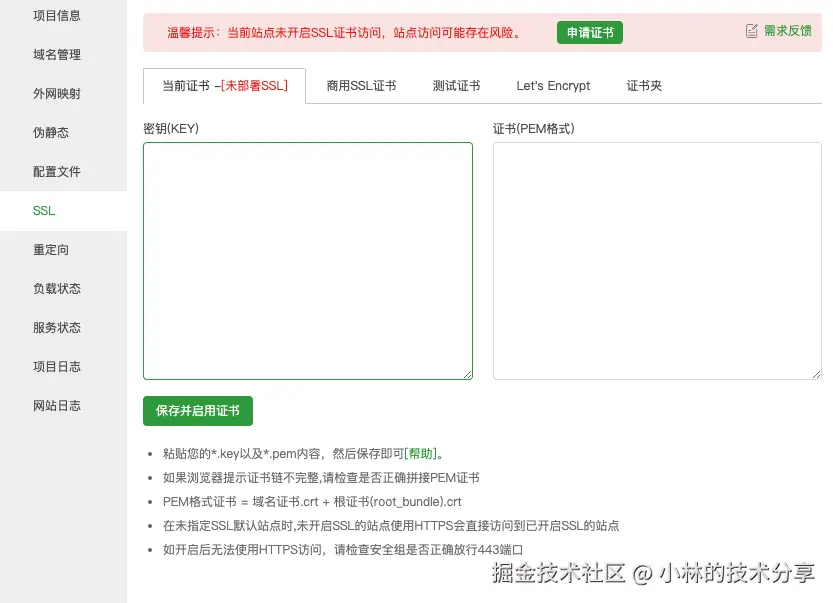Open the Let's Encrypt tab

pos(553,86)
